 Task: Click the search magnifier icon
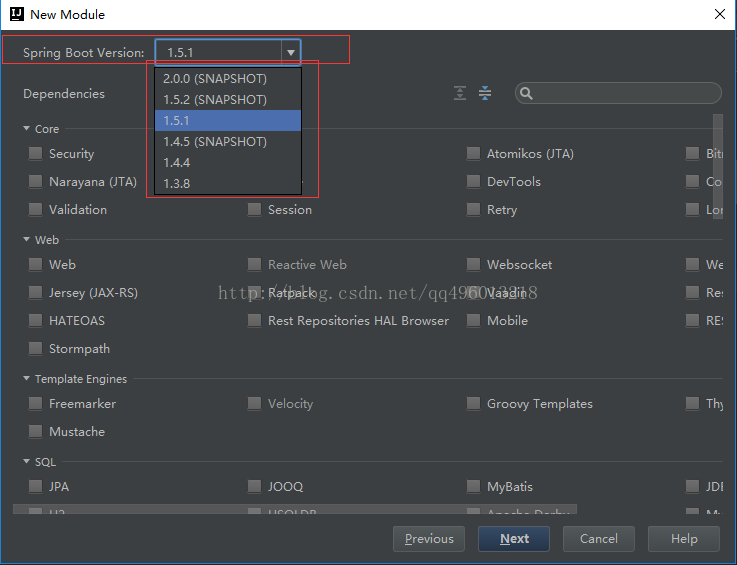(x=526, y=94)
